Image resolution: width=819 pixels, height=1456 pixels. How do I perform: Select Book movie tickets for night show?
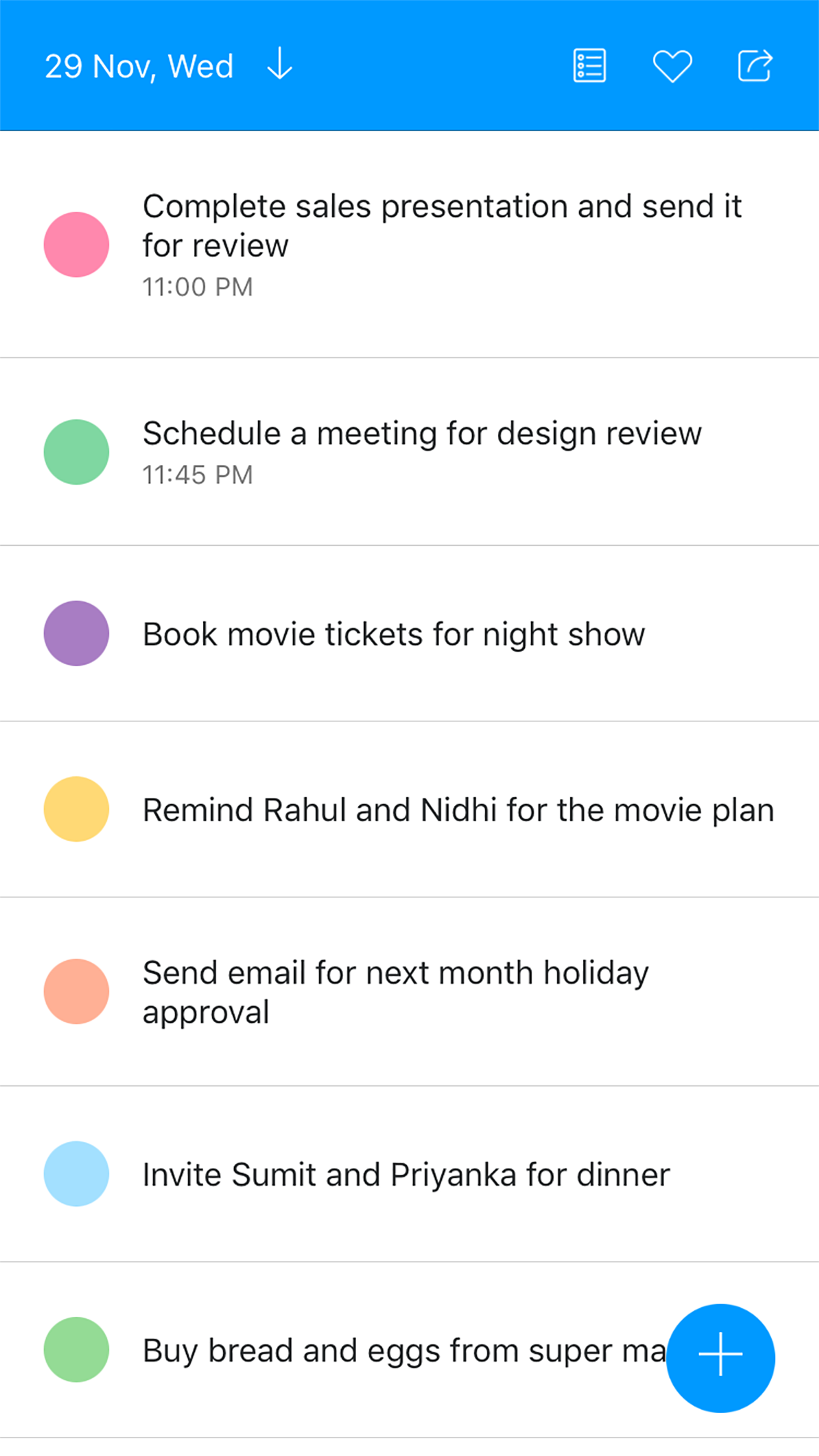pos(394,634)
